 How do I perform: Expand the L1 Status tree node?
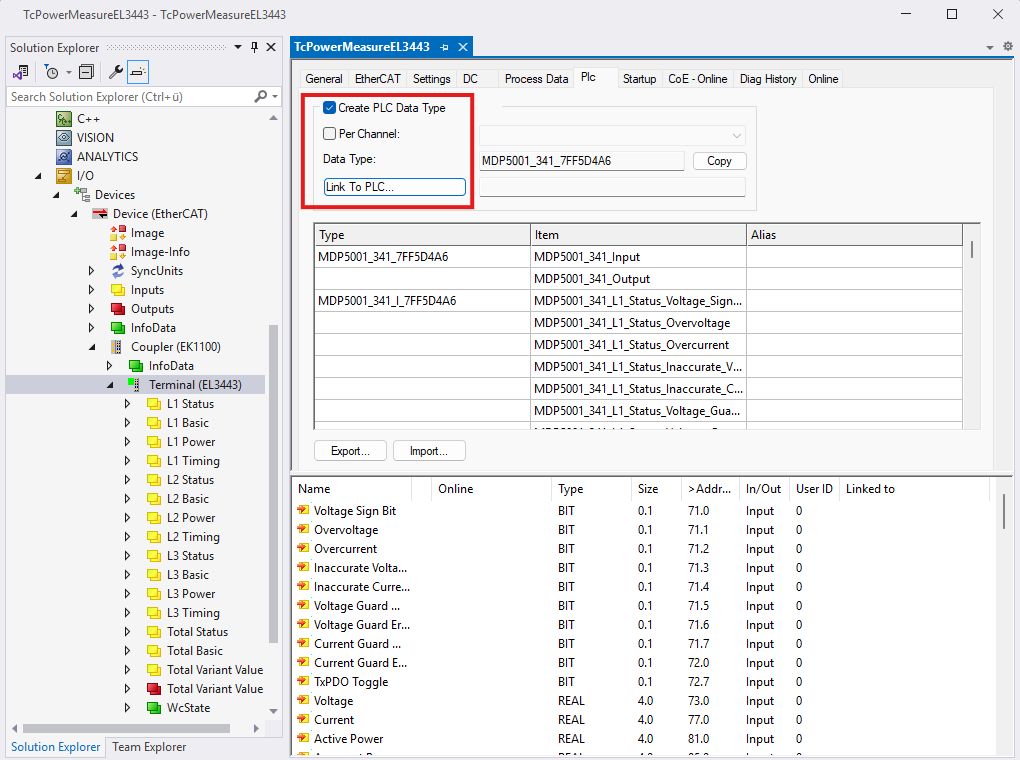pyautogui.click(x=127, y=404)
